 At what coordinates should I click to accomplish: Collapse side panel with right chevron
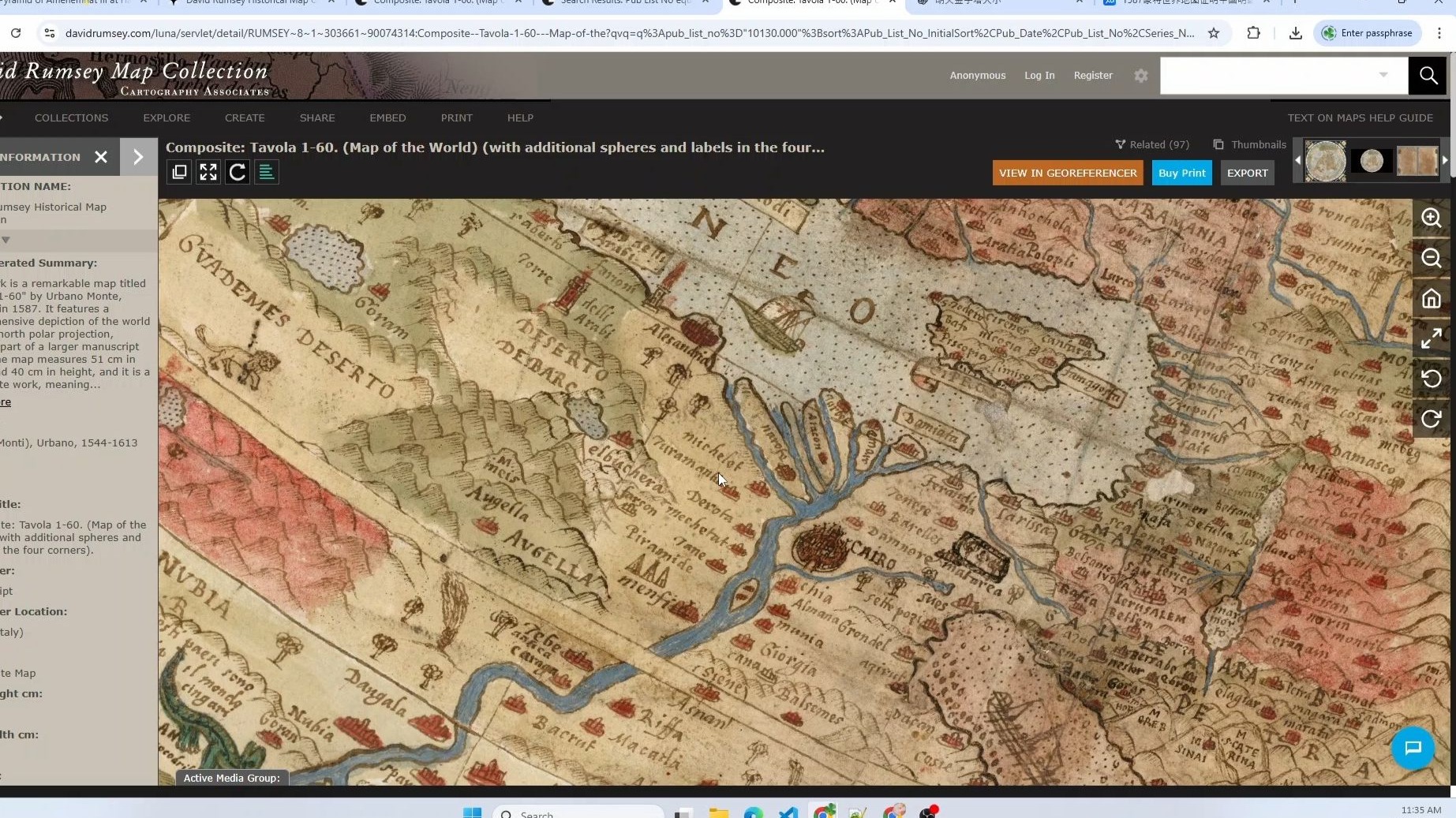click(x=138, y=157)
